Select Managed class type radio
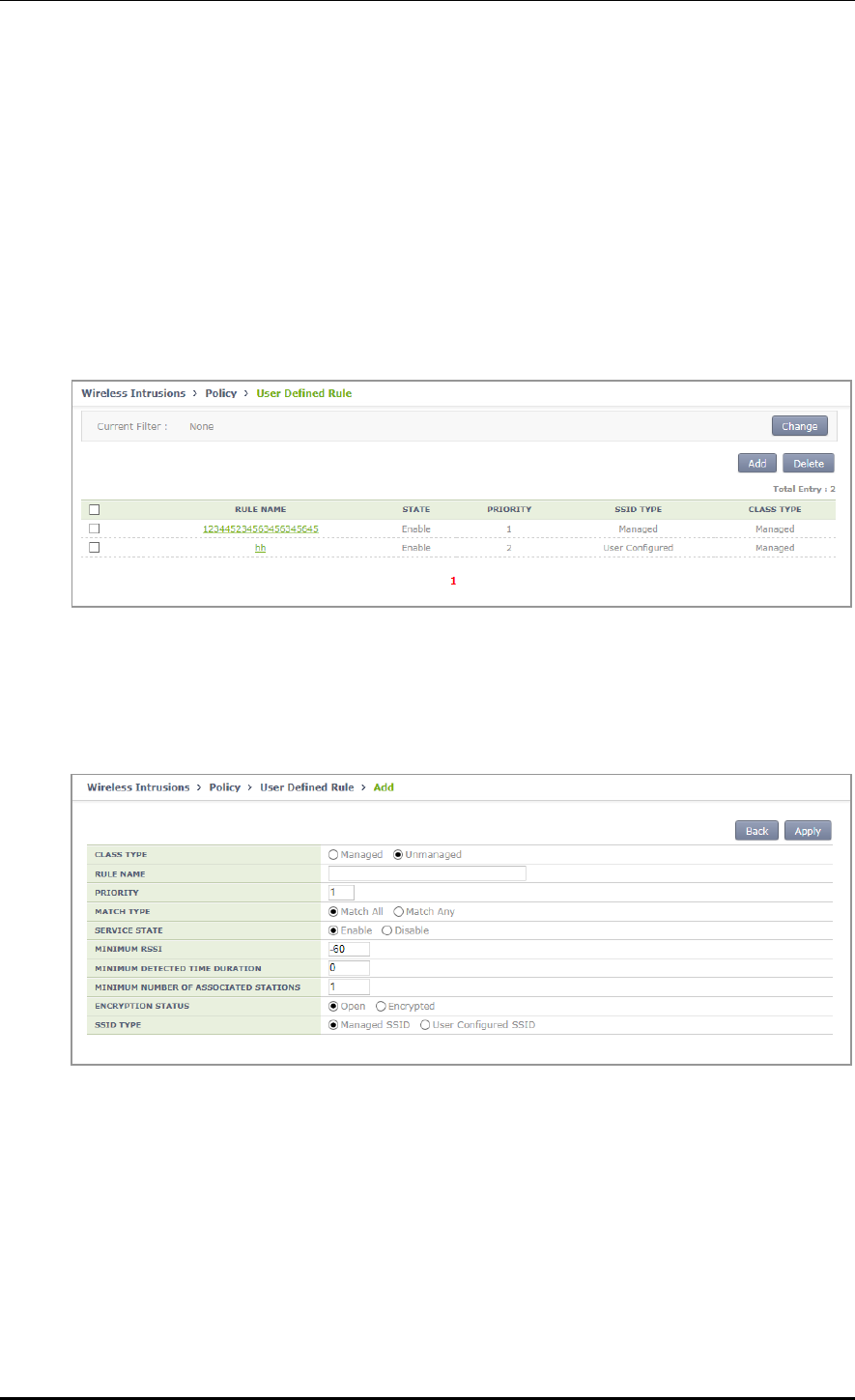 (x=333, y=855)
